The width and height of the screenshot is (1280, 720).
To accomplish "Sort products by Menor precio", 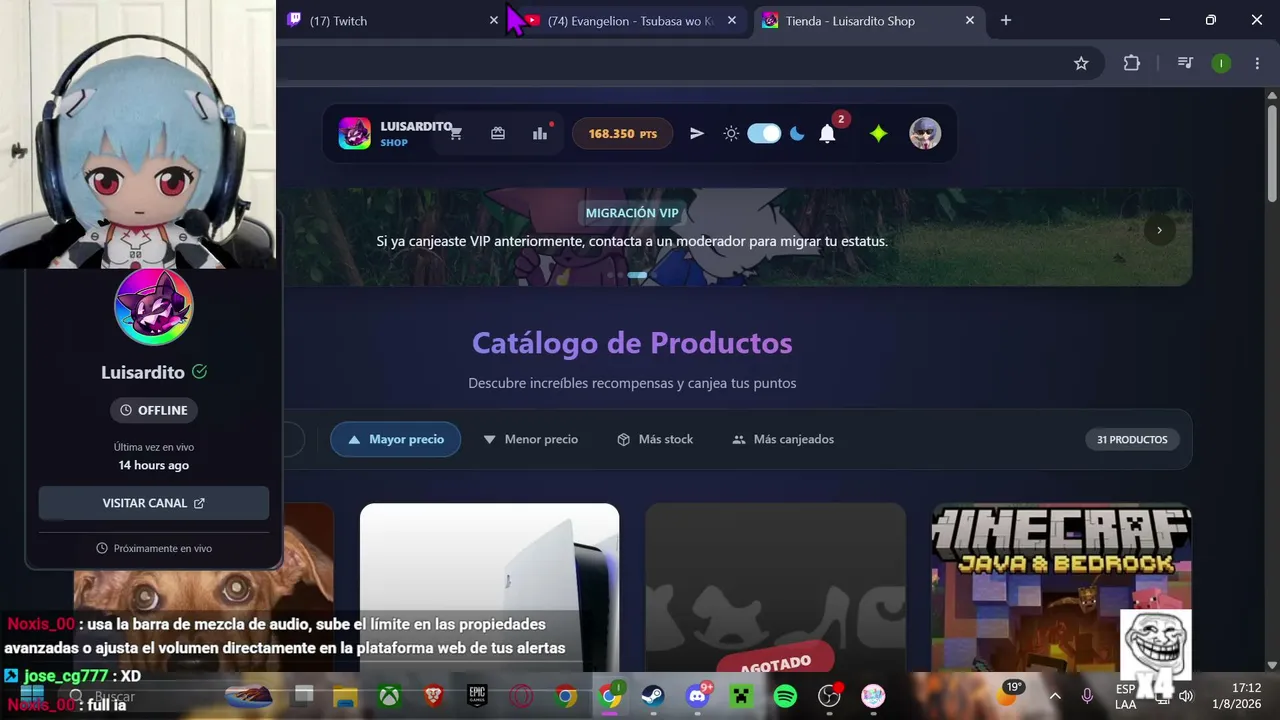I will [530, 439].
